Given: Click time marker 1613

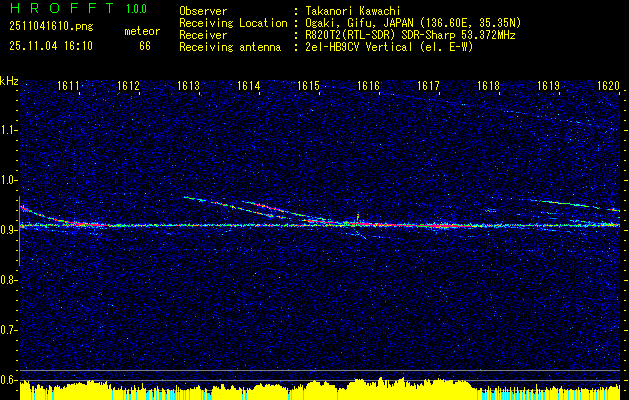Looking at the screenshot, I should pyautogui.click(x=188, y=85).
